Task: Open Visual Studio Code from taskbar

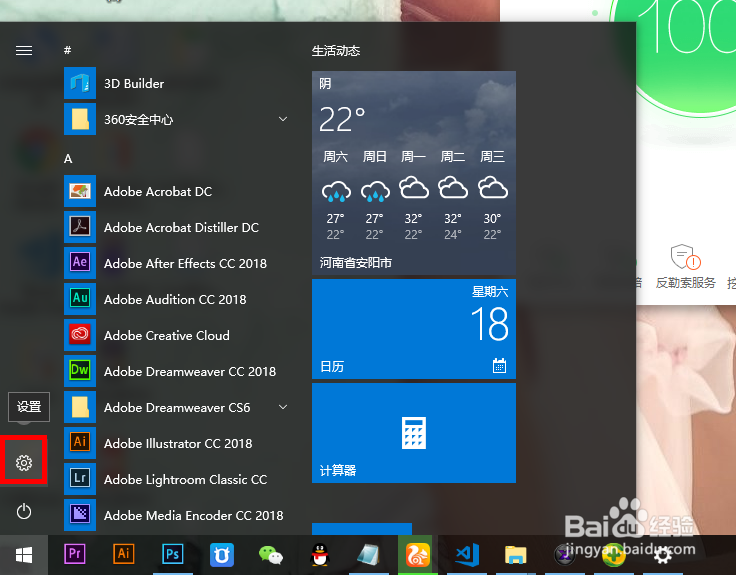Action: pos(467,555)
